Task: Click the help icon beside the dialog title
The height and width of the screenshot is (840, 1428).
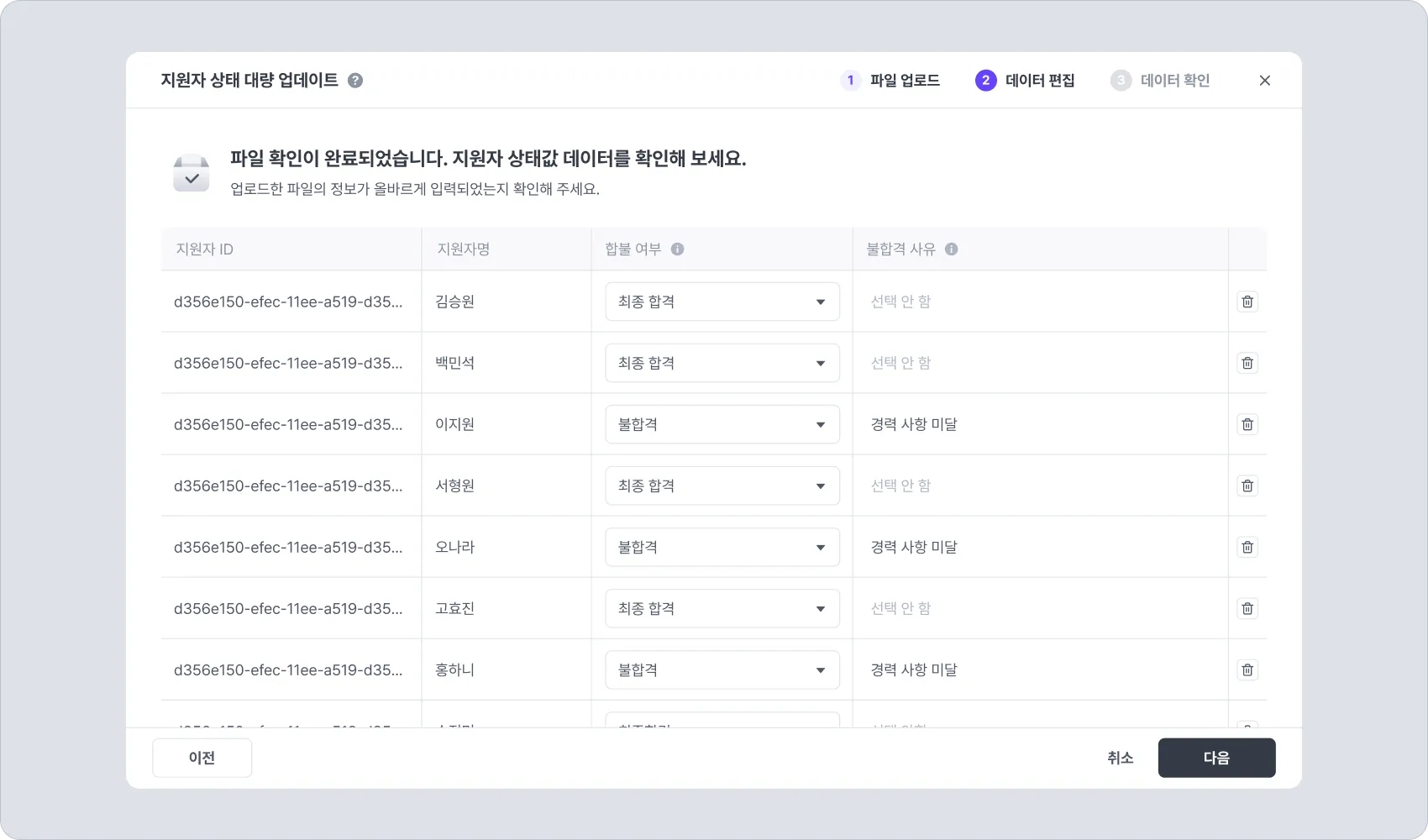Action: [355, 81]
